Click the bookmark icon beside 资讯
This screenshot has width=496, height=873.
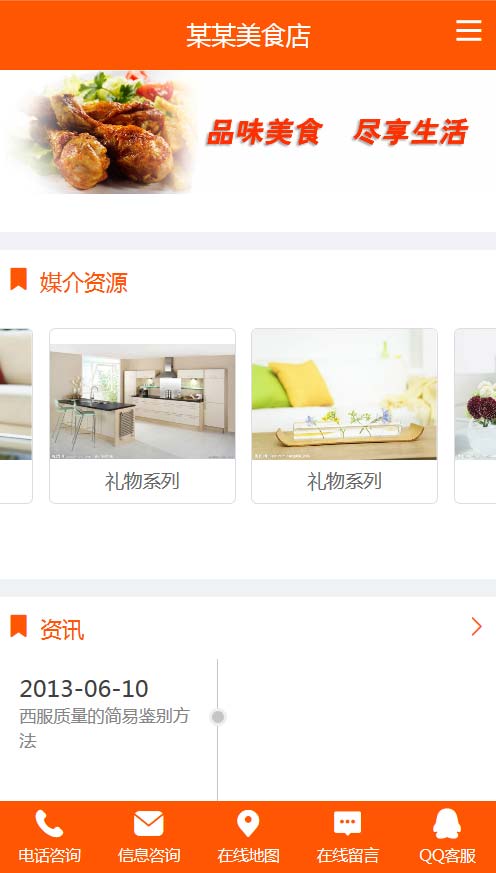[x=18, y=626]
